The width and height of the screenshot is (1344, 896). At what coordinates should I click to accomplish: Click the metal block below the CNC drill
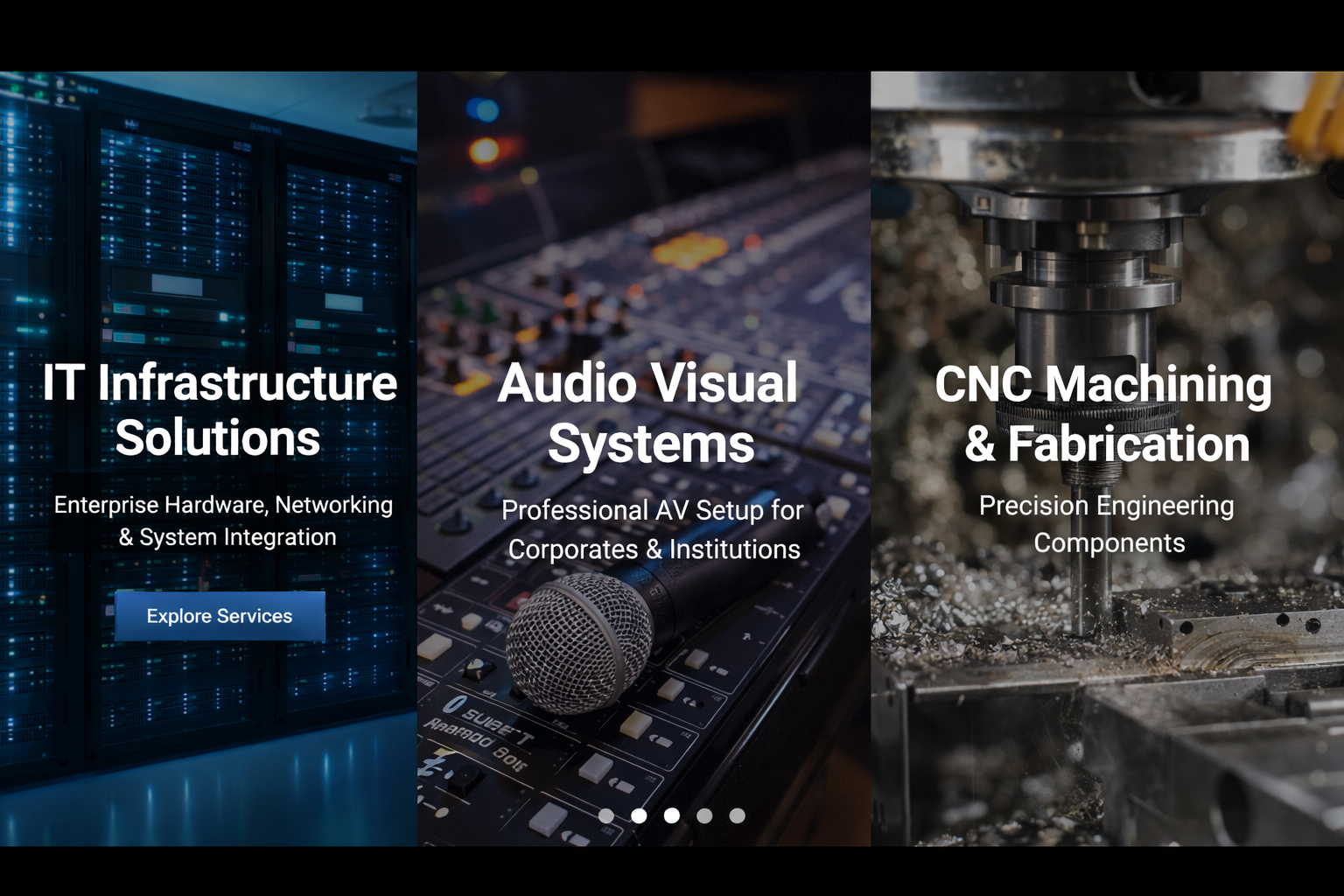click(x=1225, y=639)
